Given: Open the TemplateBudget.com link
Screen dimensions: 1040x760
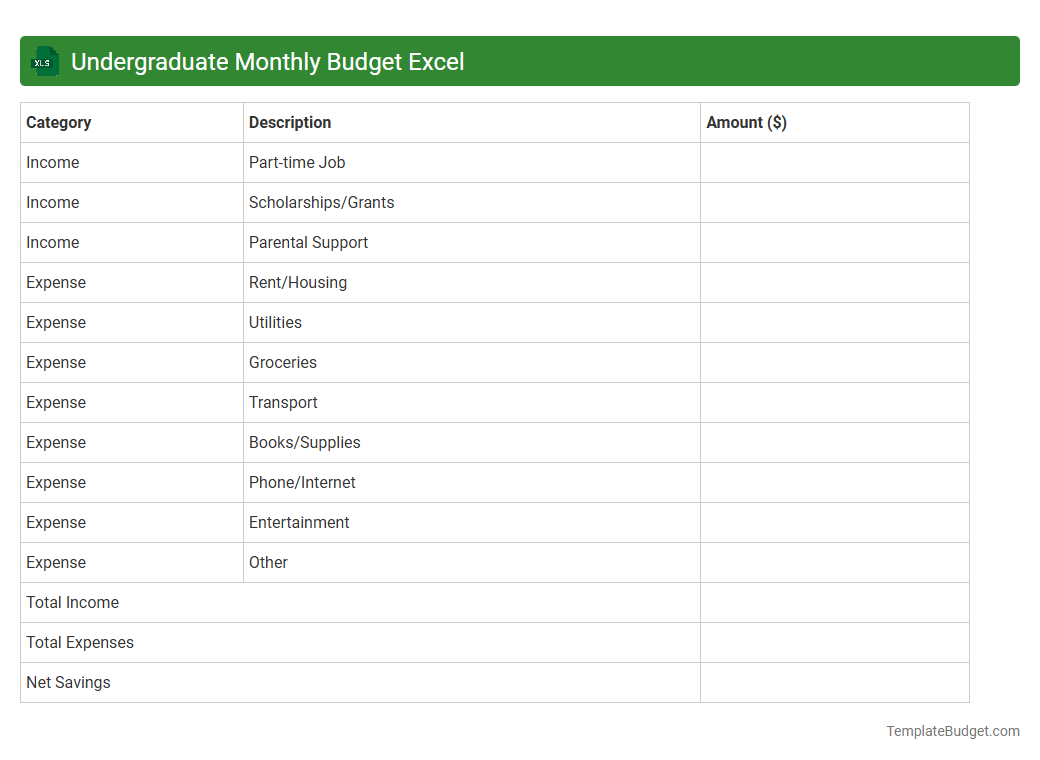Looking at the screenshot, I should (x=950, y=731).
